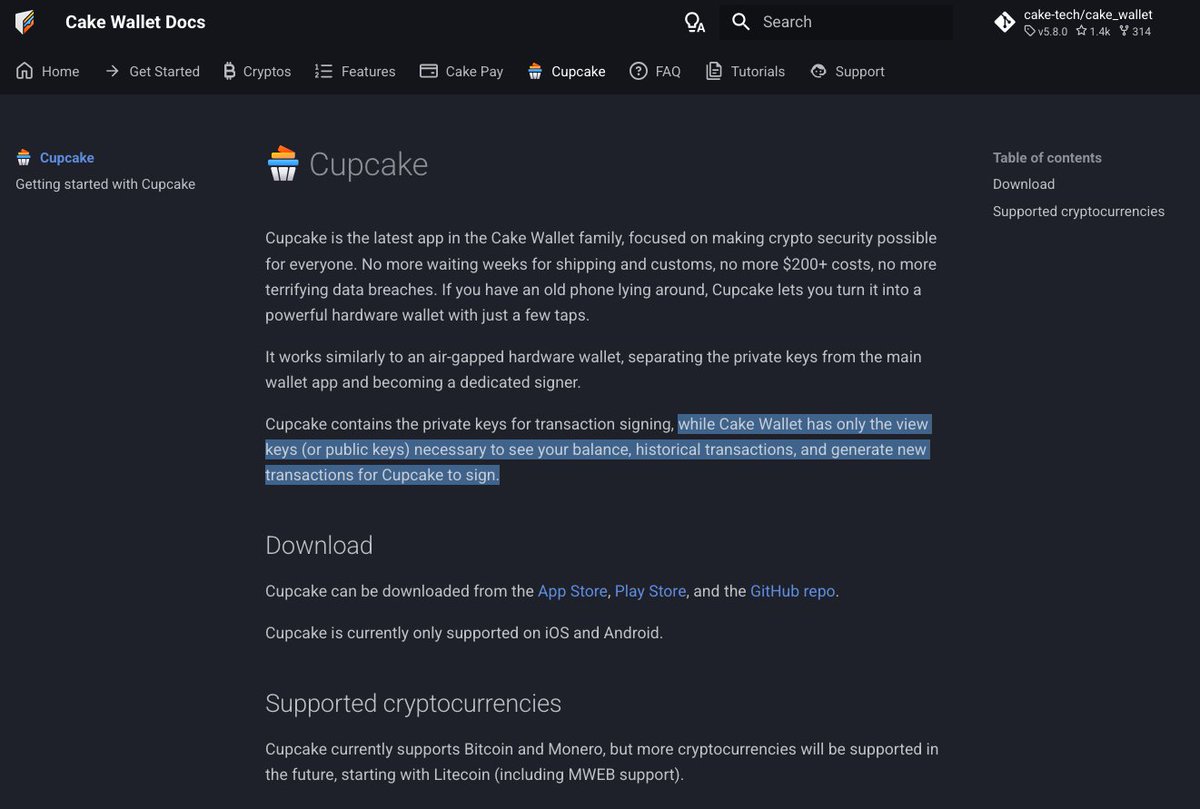Open the FAQ tab
Viewport: 1200px width, 809px height.
[x=655, y=71]
